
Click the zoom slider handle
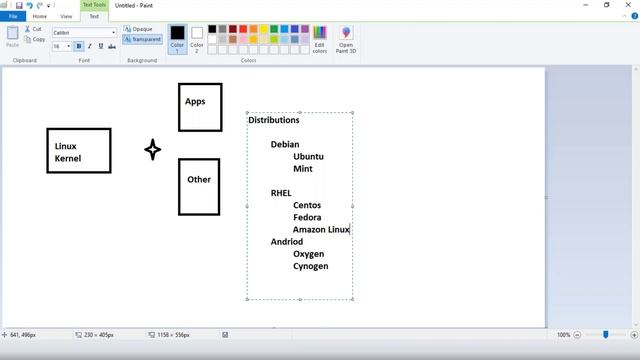(606, 335)
